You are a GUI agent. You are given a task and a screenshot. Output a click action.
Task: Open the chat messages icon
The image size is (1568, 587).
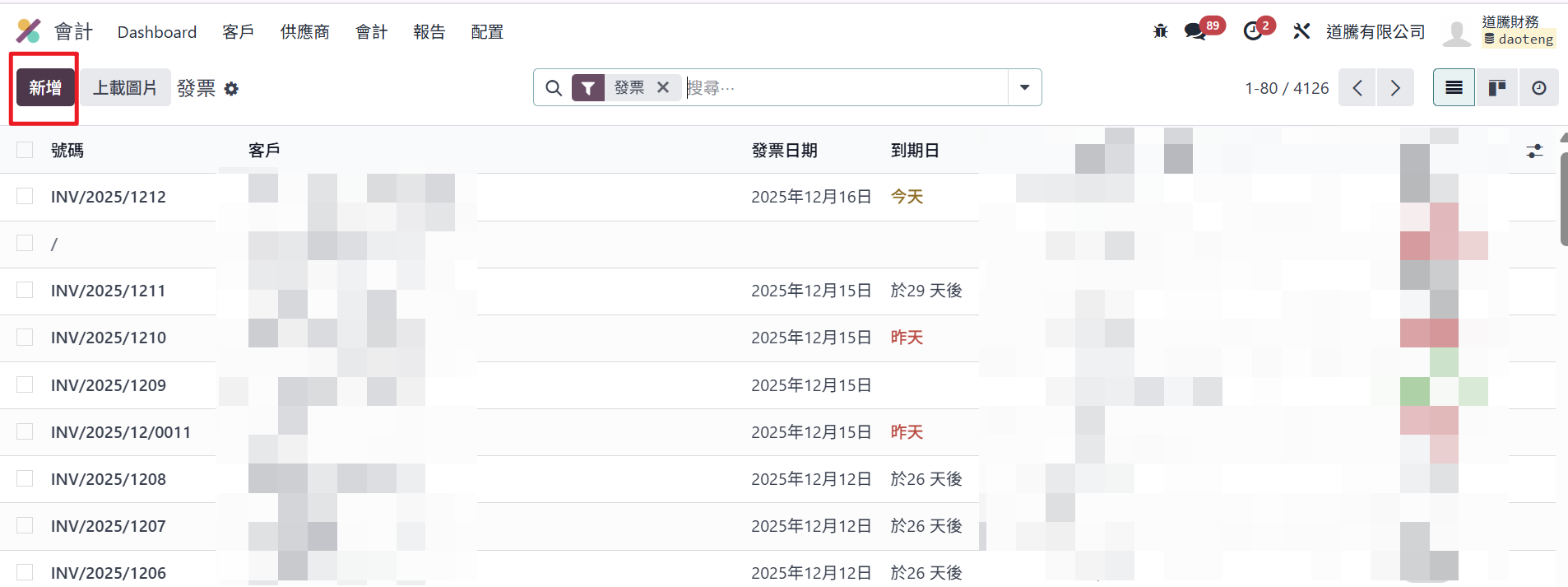point(1195,31)
